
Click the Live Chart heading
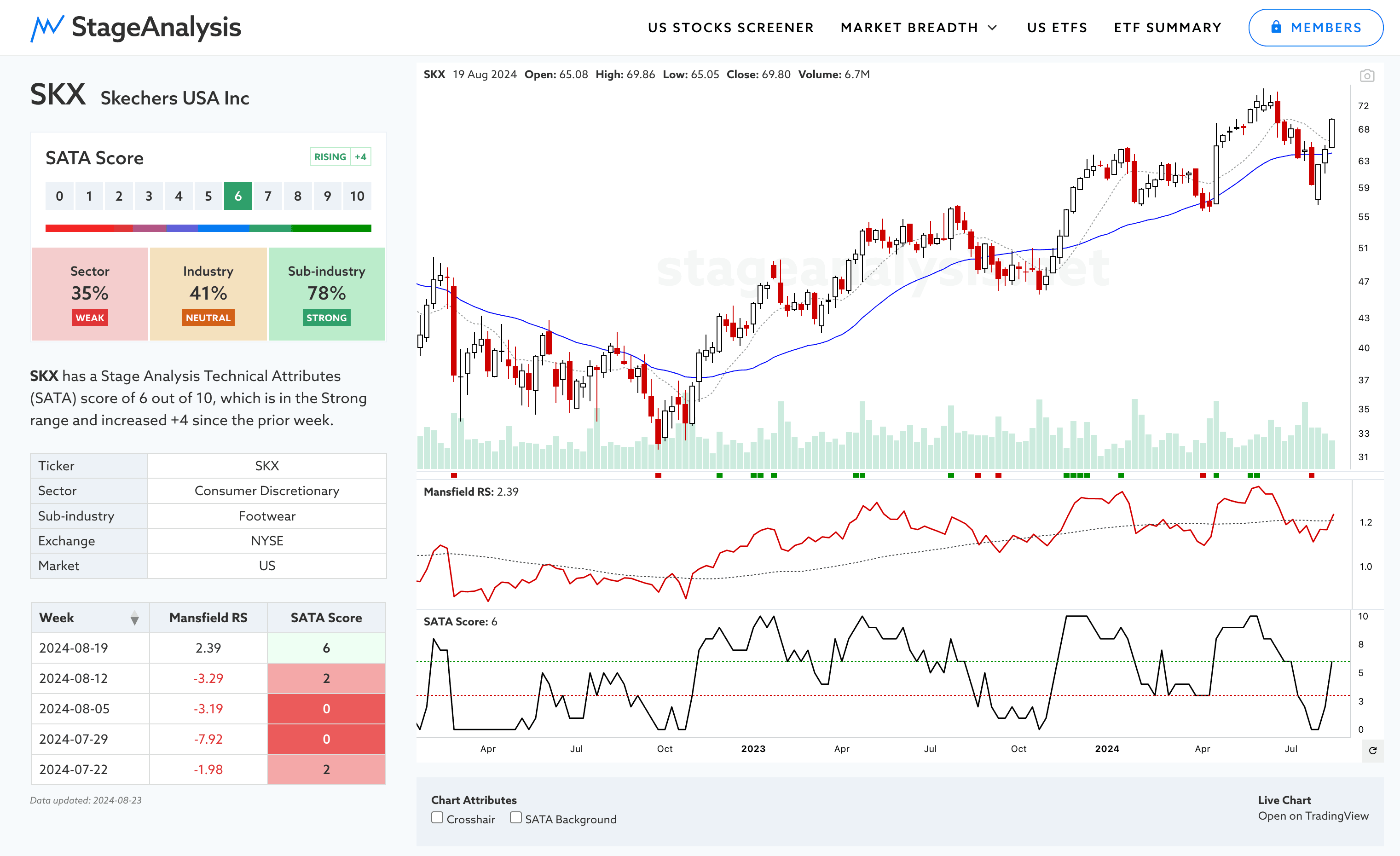coord(1284,800)
